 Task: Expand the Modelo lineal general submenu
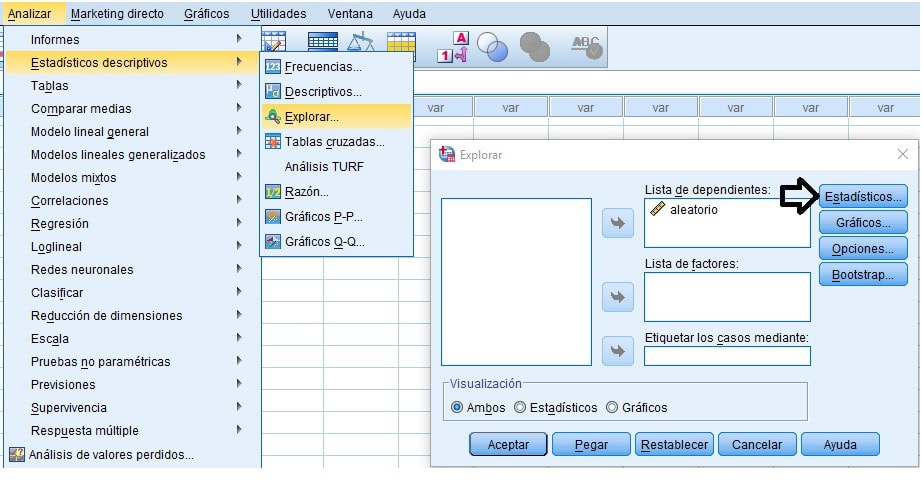(x=239, y=130)
